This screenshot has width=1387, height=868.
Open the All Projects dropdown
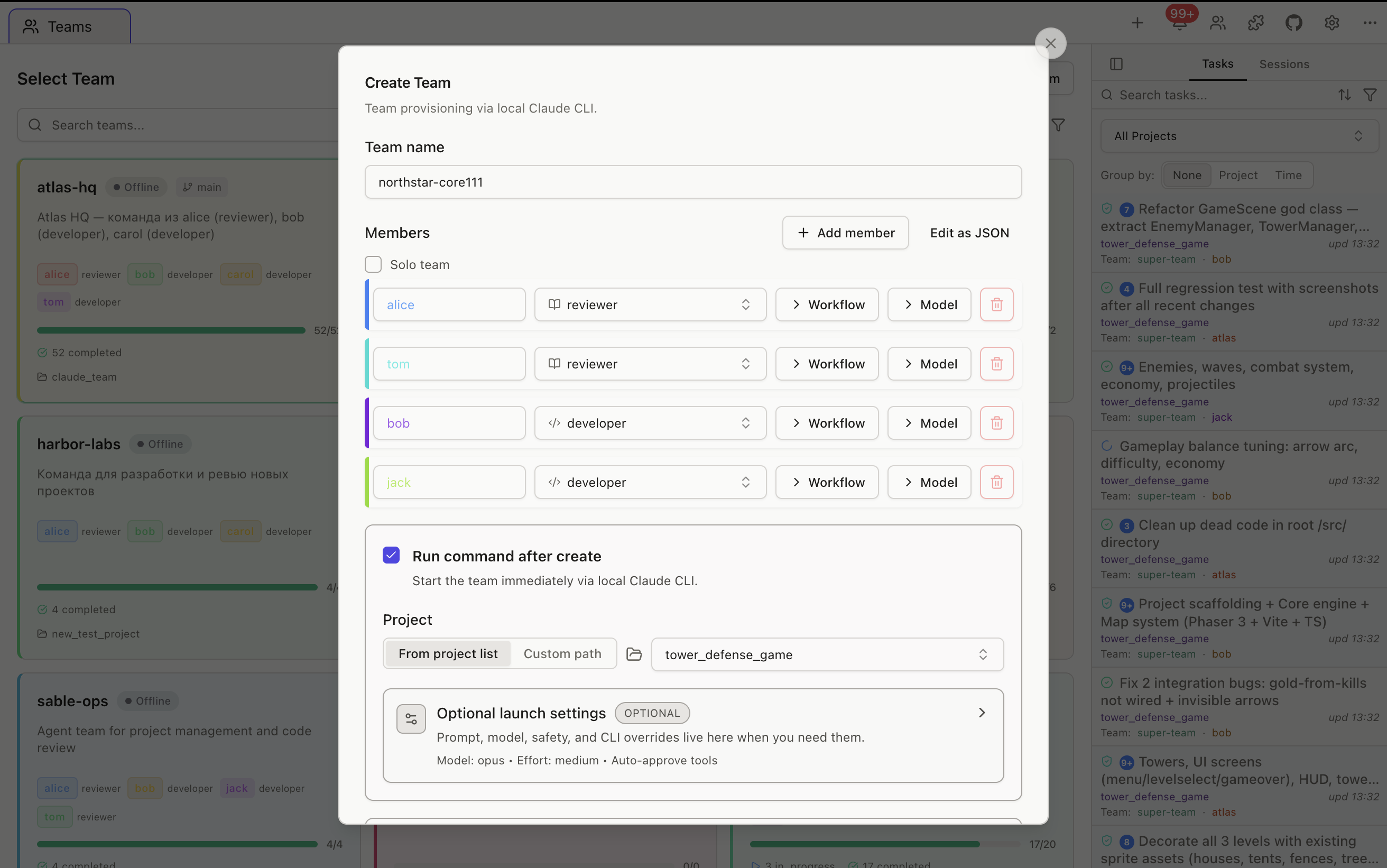pyautogui.click(x=1238, y=135)
